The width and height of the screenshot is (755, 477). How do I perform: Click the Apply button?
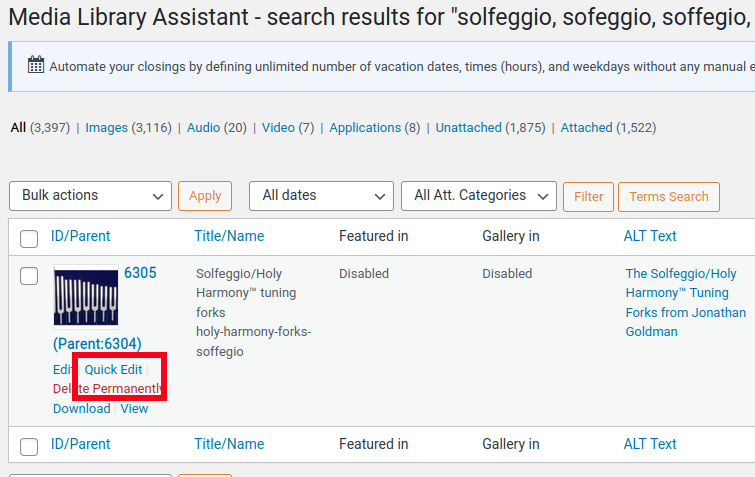point(205,196)
